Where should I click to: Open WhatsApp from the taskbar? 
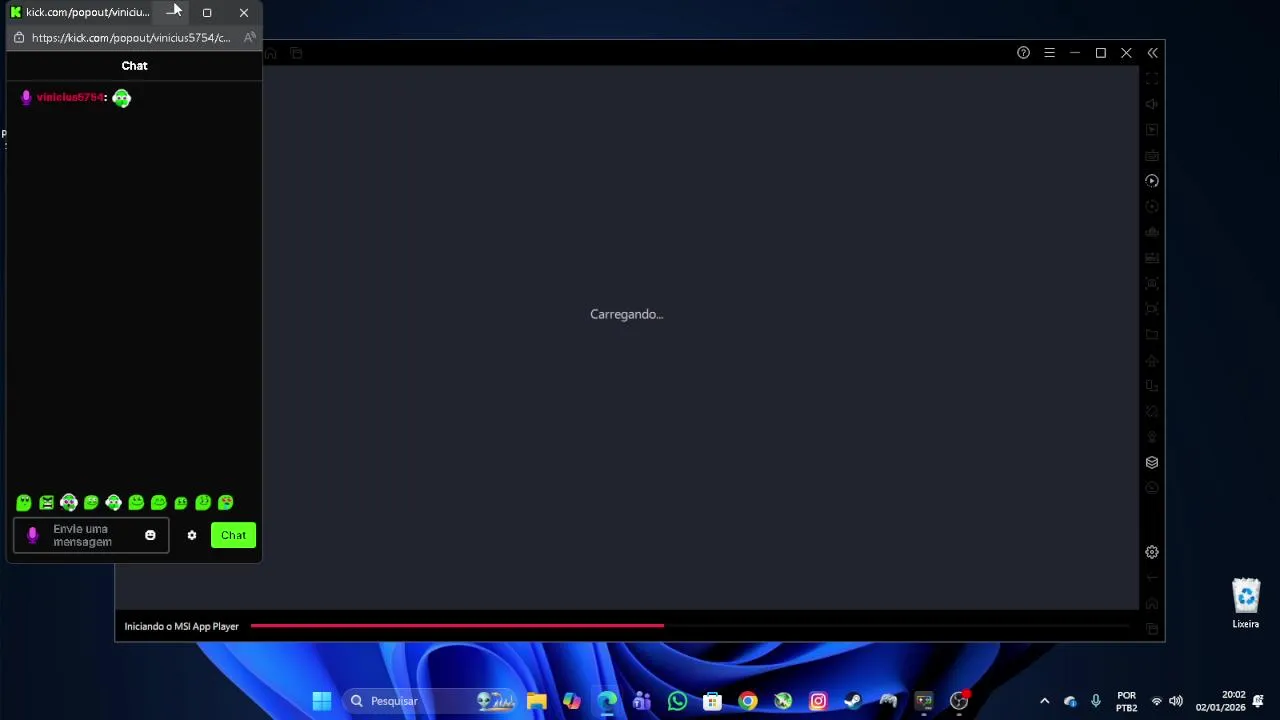coord(677,701)
